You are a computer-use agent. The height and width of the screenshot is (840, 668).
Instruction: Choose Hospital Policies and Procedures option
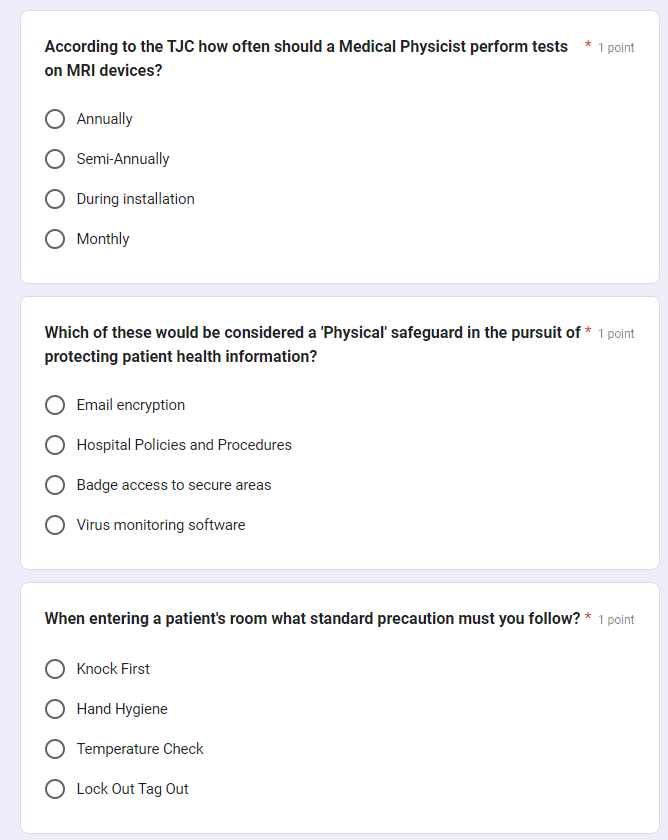click(x=56, y=445)
